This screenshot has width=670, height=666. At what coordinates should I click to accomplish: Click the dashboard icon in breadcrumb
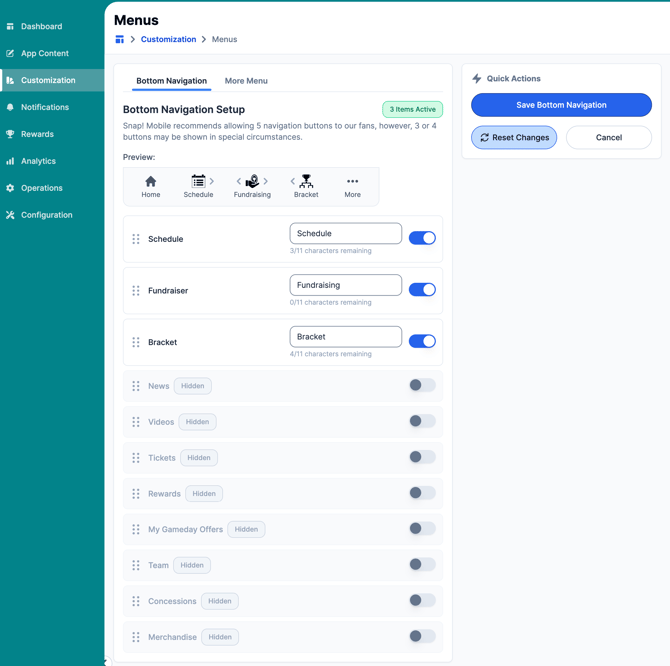pos(120,39)
